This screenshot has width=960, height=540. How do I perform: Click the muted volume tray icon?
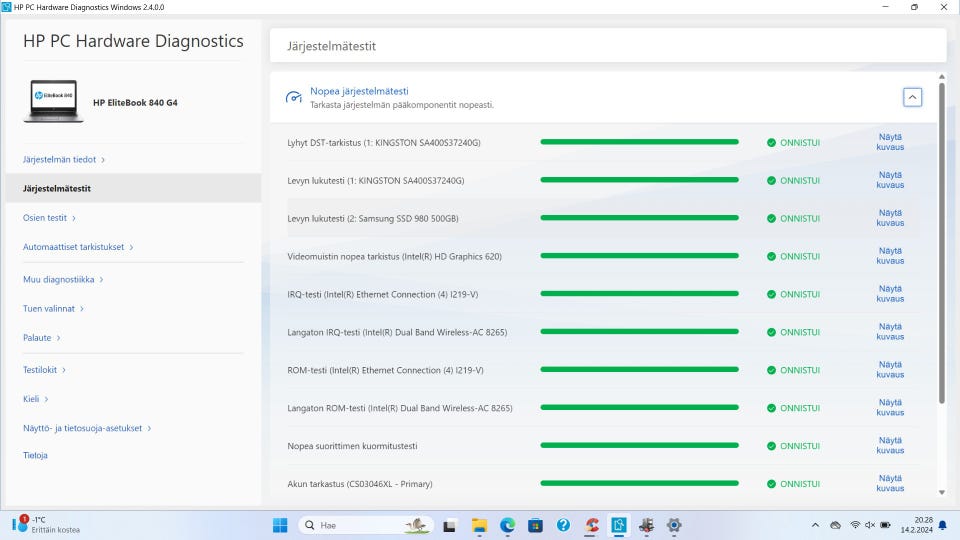(870, 525)
